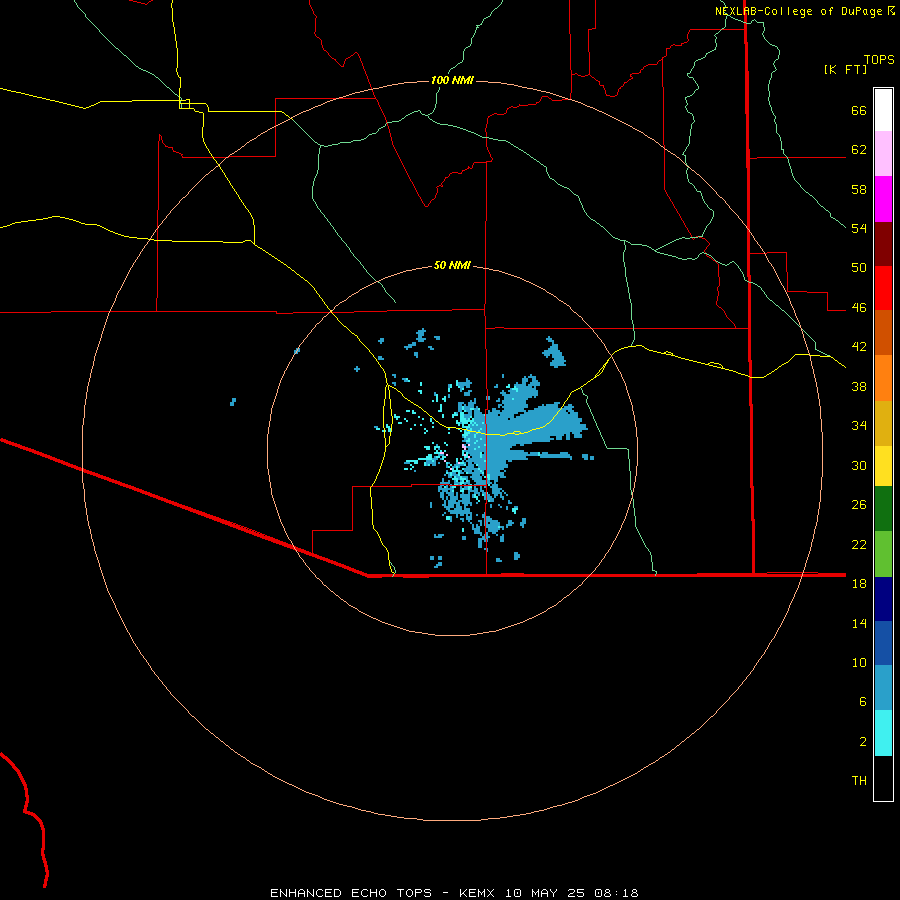
Task: Select the [K FT] units label
Action: coord(845,69)
